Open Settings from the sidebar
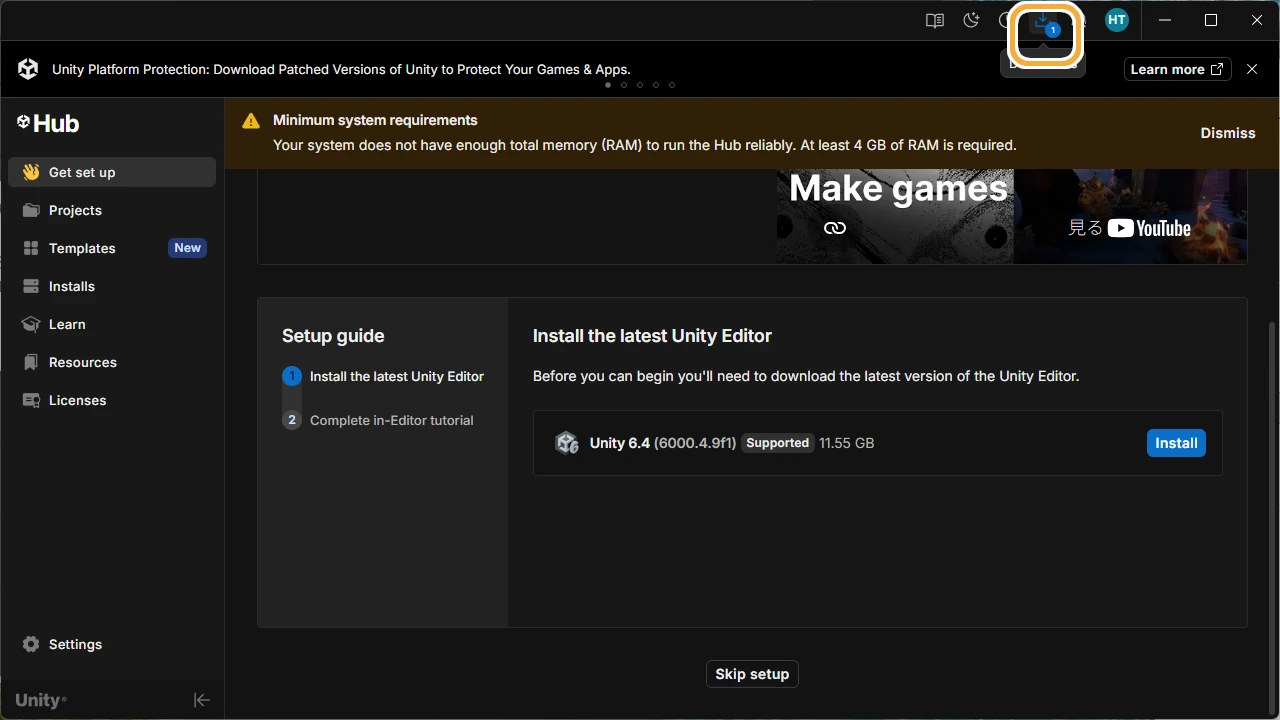 click(112, 644)
